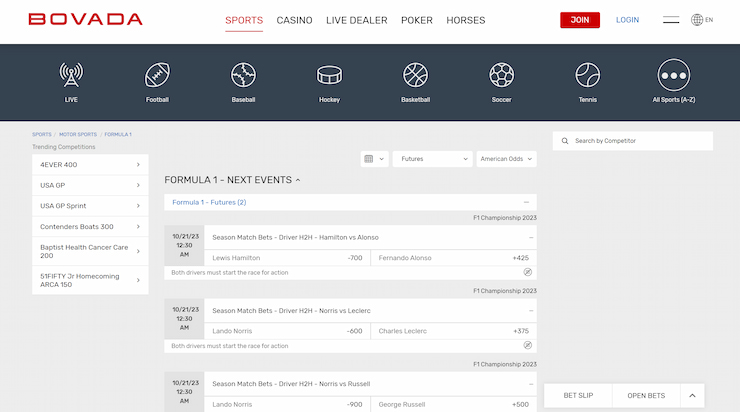Switch to the Sports tab
The image size is (740, 412).
244,20
